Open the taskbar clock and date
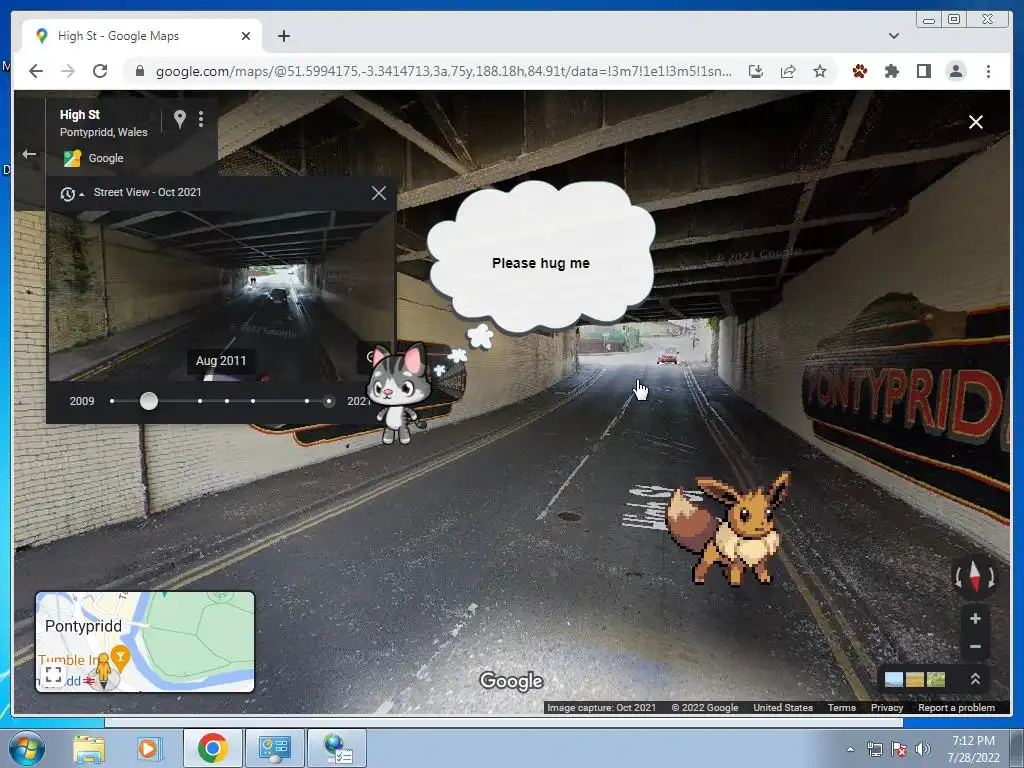Viewport: 1024px width, 768px height. tap(973, 749)
